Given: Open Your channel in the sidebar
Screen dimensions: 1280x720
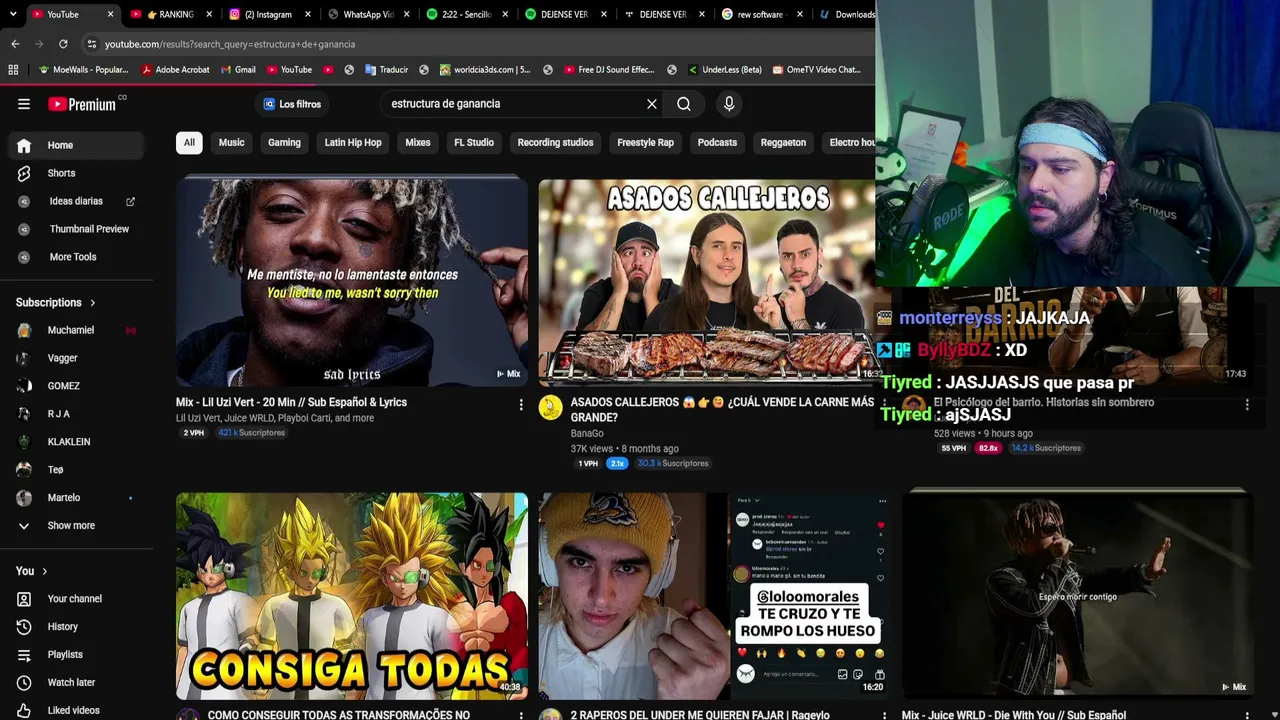Looking at the screenshot, I should 76,599.
